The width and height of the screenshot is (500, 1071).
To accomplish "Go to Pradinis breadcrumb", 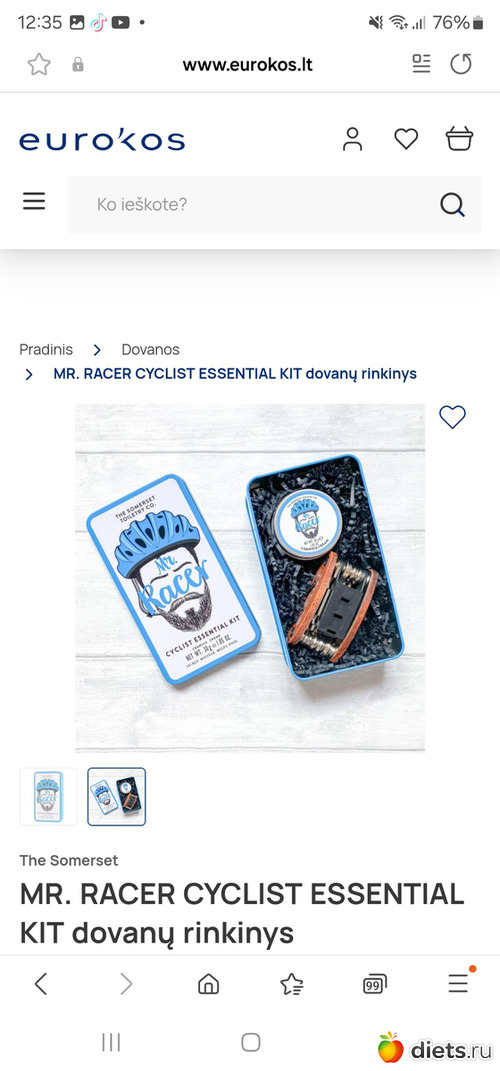I will point(46,349).
